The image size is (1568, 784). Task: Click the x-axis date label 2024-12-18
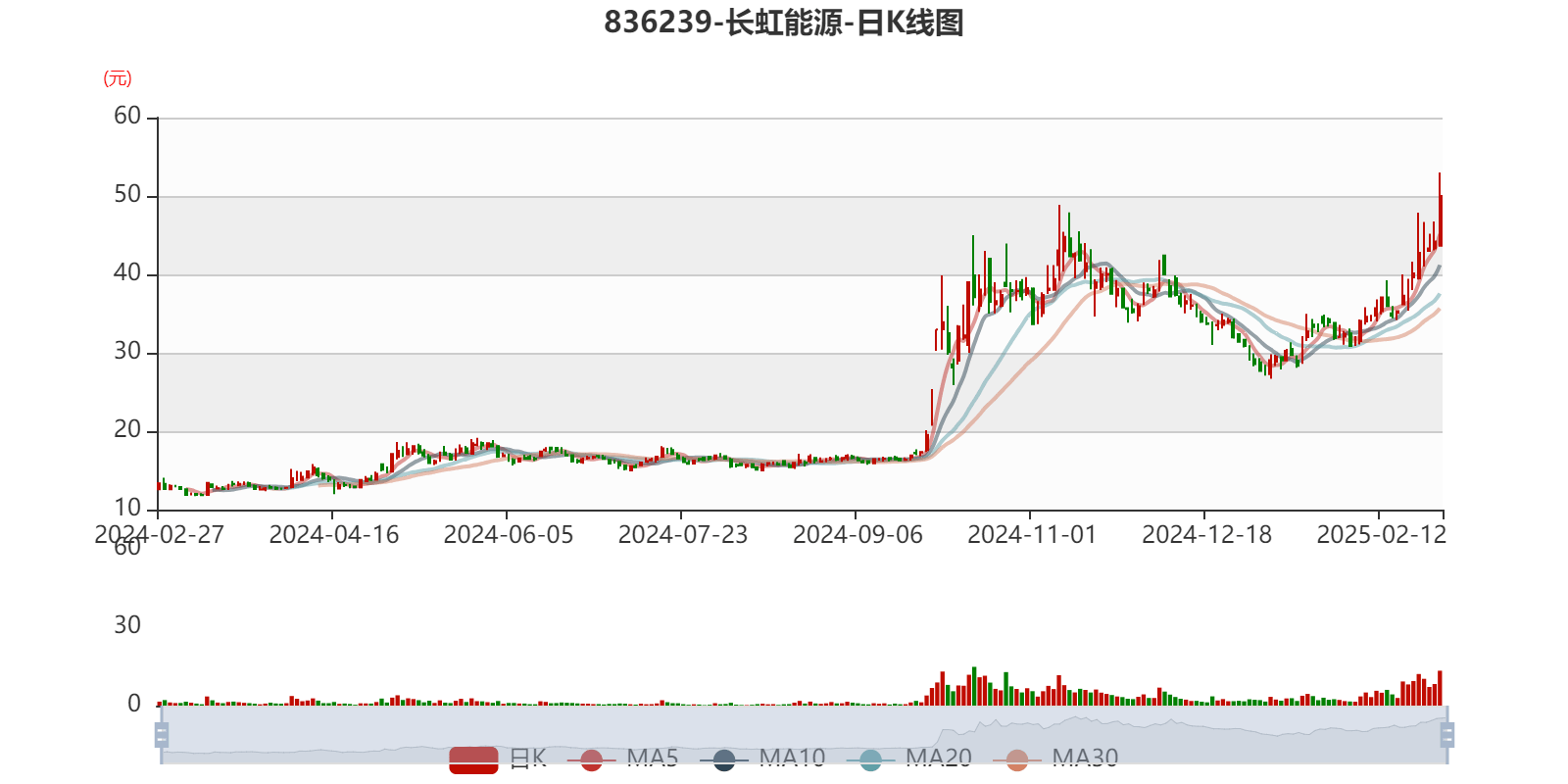1206,535
